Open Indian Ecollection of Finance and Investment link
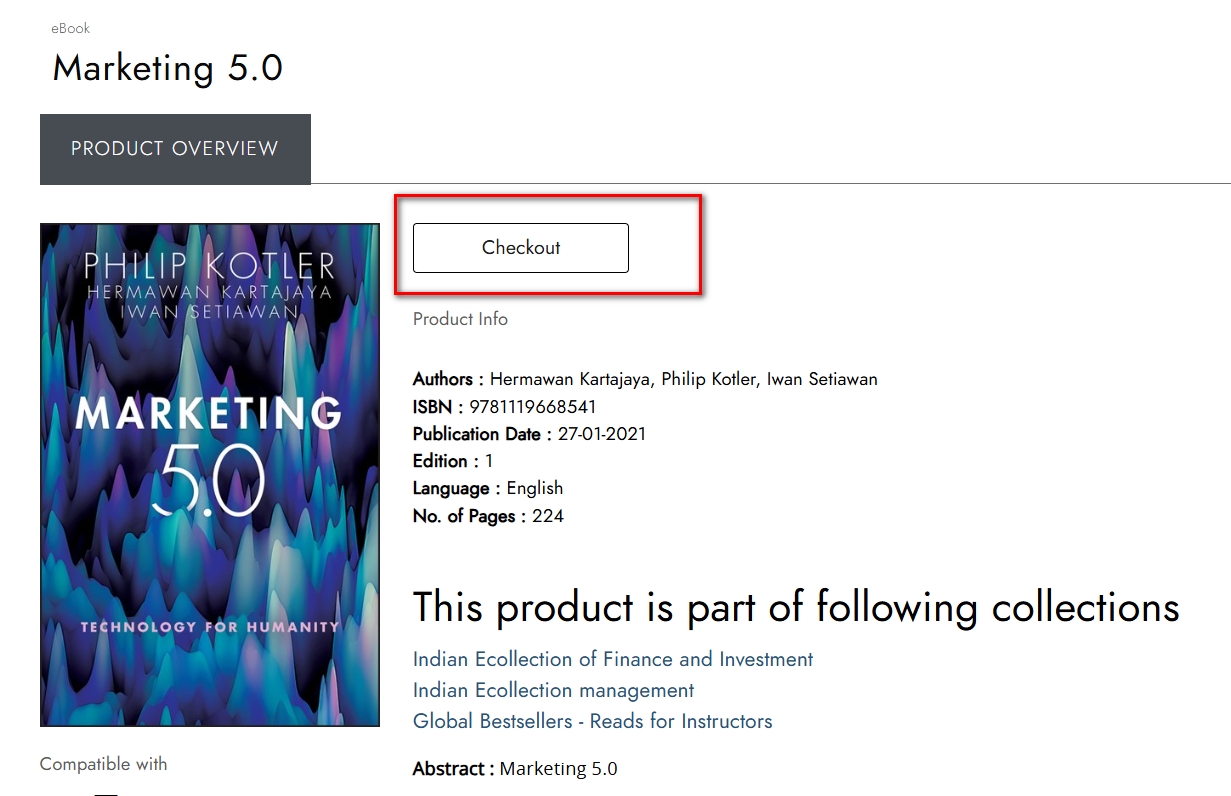The width and height of the screenshot is (1231, 796). [612, 660]
